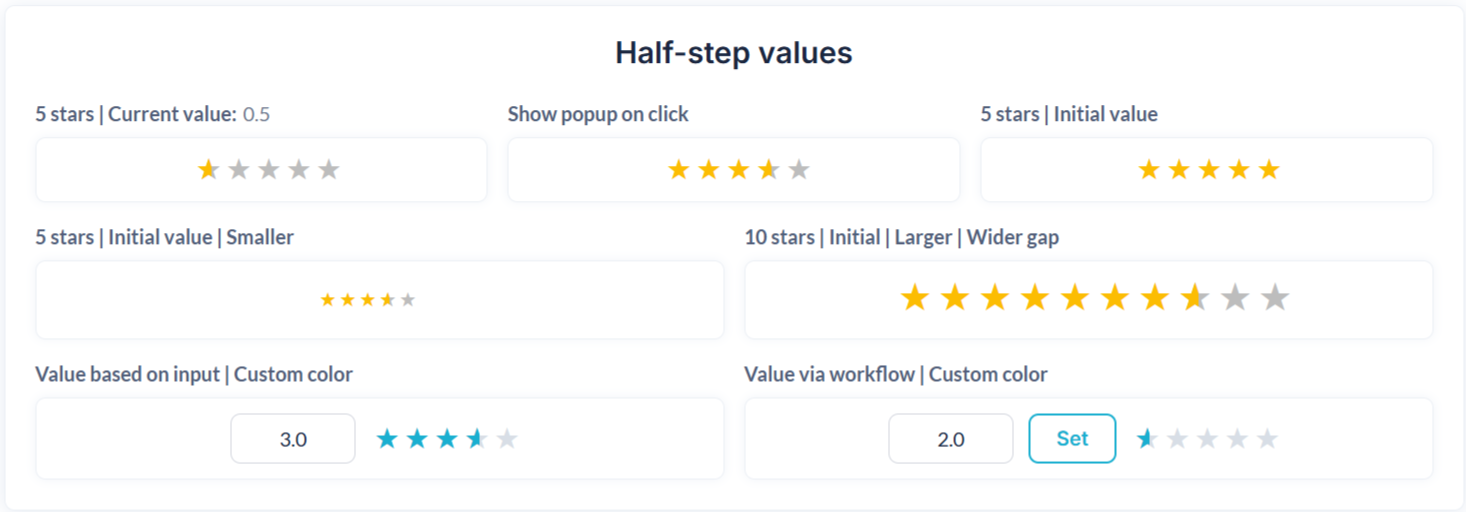Click tenth star in 10 stars rating
This screenshot has width=1466, height=512.
(1274, 298)
